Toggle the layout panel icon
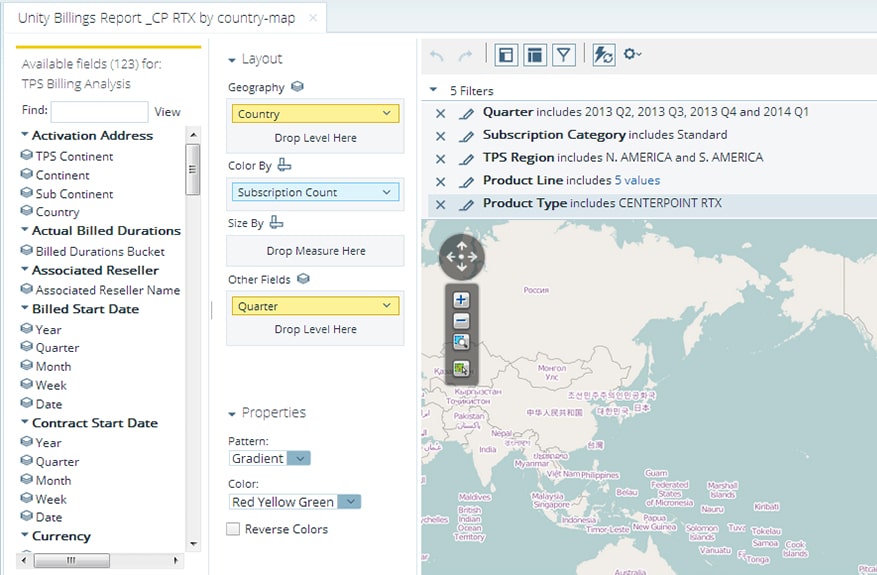Screen dimensions: 877x575 pos(535,55)
